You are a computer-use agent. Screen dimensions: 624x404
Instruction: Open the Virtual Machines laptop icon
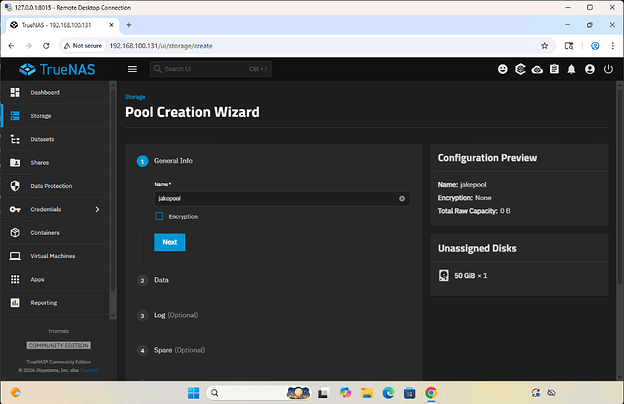click(15, 256)
